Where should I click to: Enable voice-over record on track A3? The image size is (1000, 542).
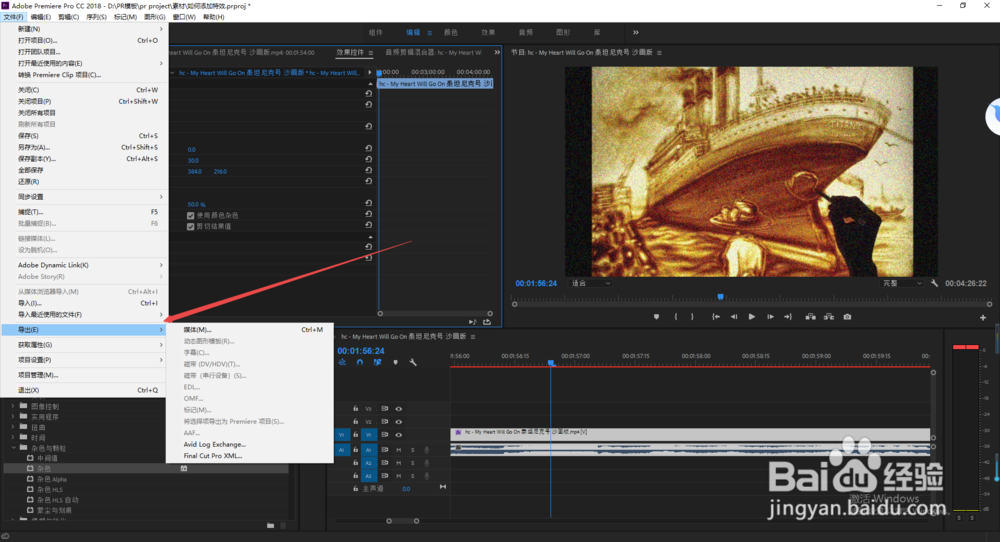pos(427,476)
